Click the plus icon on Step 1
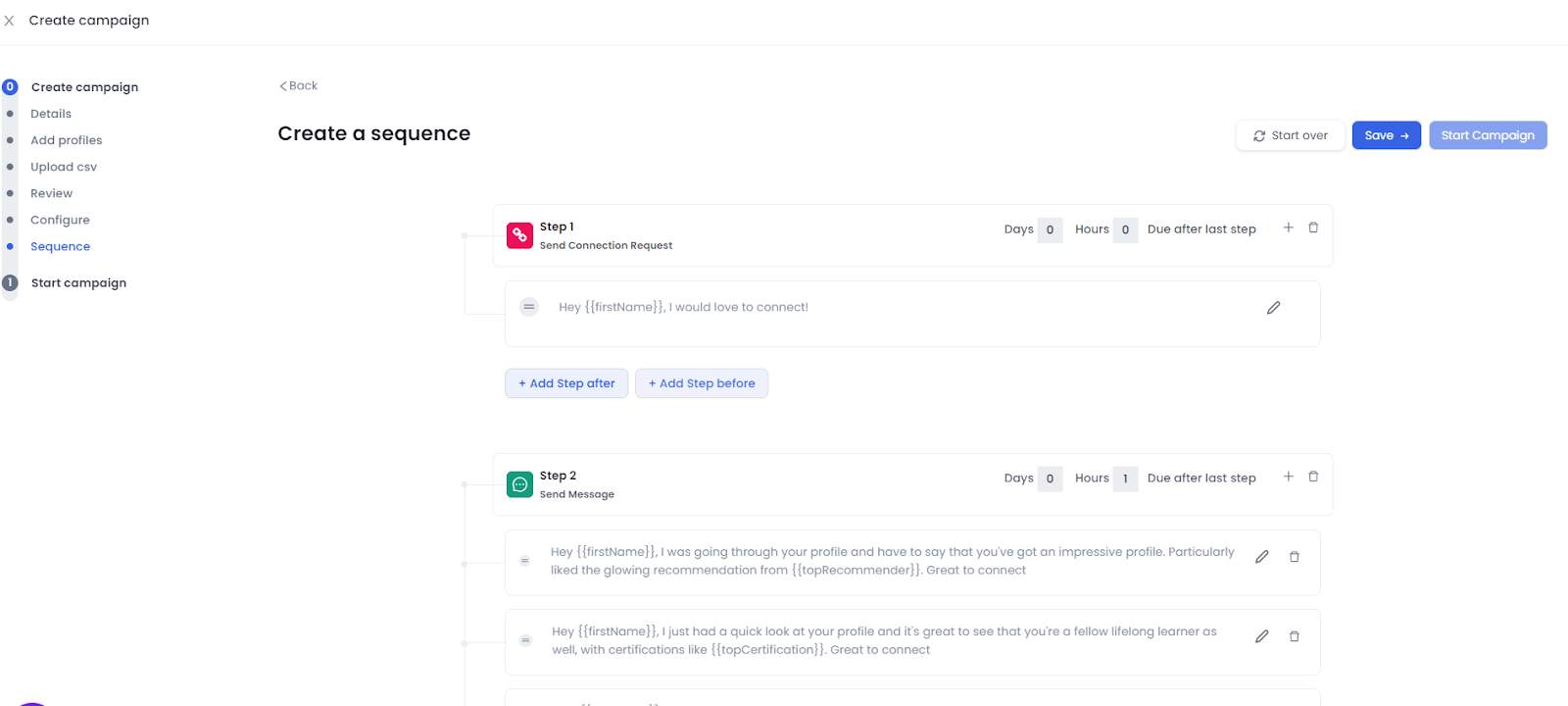Screen dimensions: 1568x706 pos(1289,227)
